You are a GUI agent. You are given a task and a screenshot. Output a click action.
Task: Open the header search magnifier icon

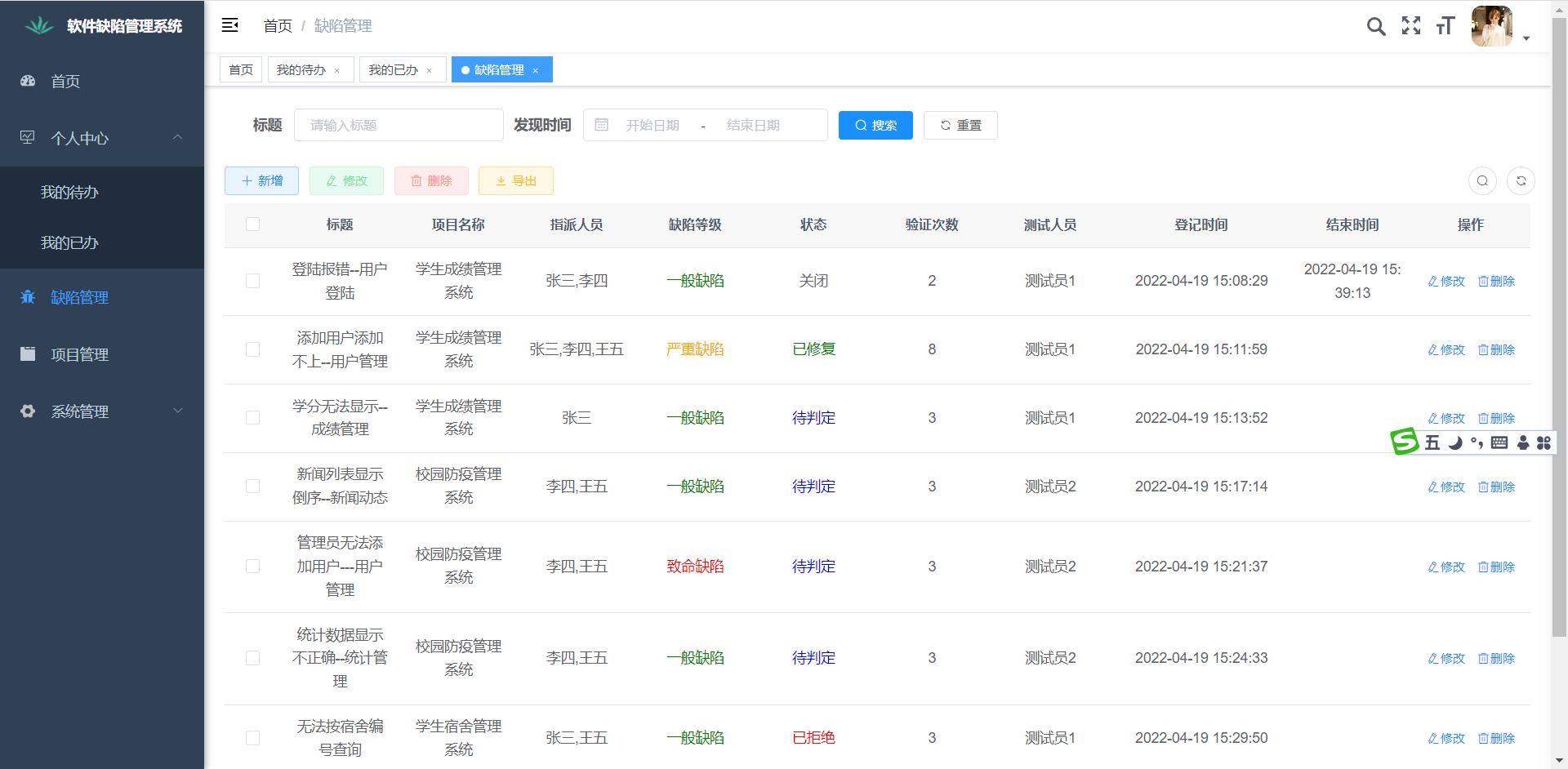pyautogui.click(x=1376, y=26)
